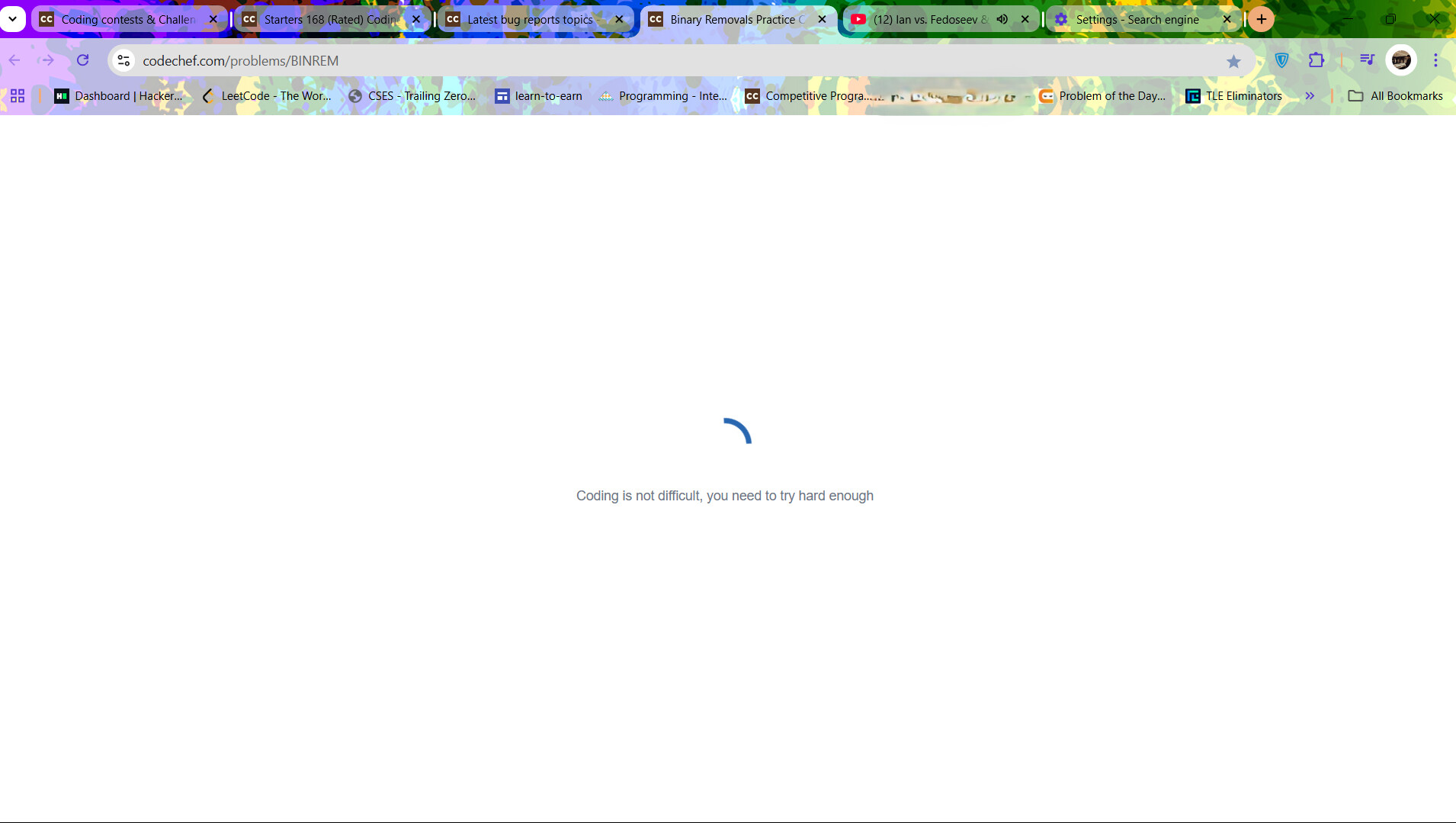Open the profile avatar menu
1456x823 pixels.
click(x=1401, y=60)
